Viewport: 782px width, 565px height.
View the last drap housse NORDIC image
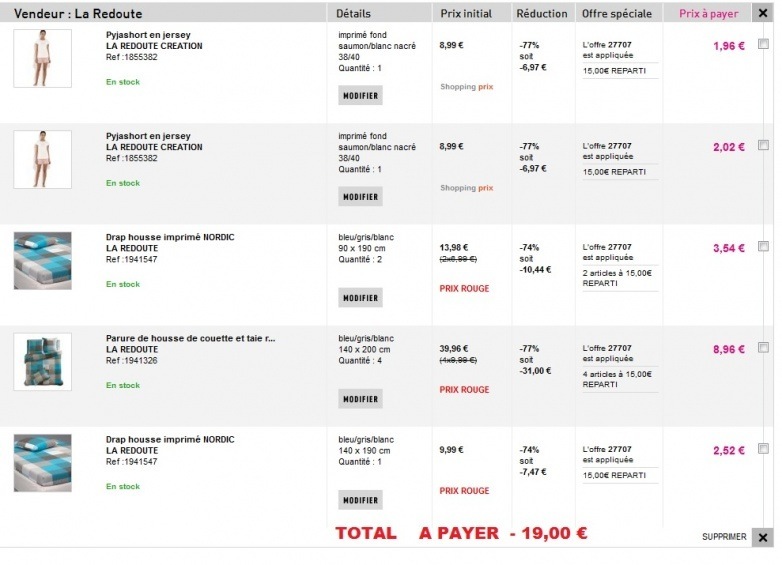pos(42,462)
